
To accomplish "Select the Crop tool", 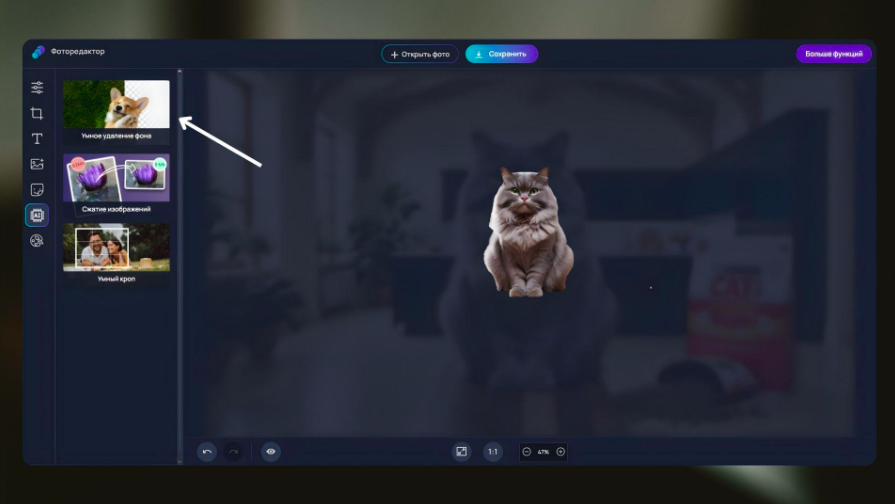I will point(37,113).
